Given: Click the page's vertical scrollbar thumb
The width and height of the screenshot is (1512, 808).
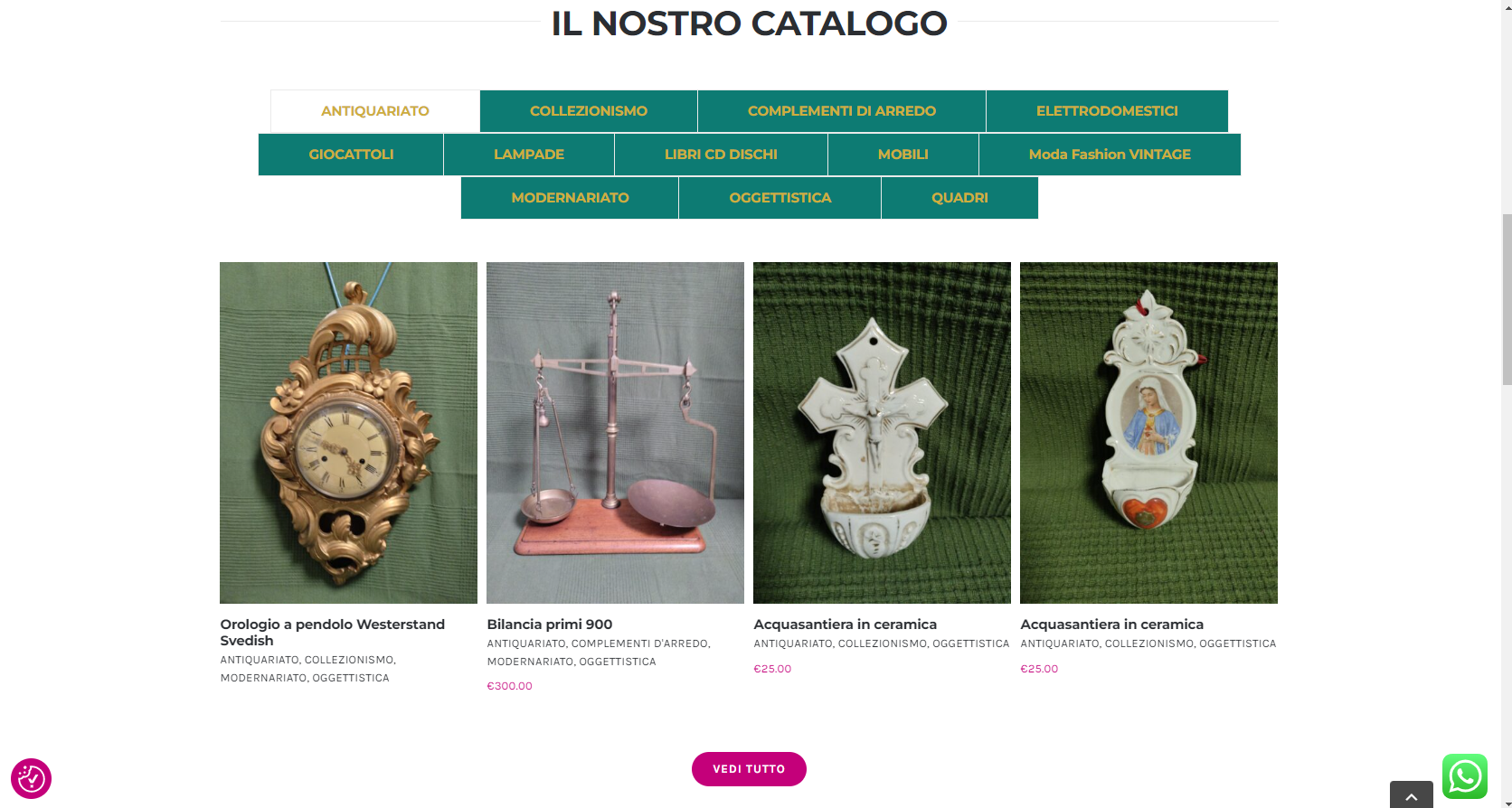Looking at the screenshot, I should click(x=1507, y=300).
